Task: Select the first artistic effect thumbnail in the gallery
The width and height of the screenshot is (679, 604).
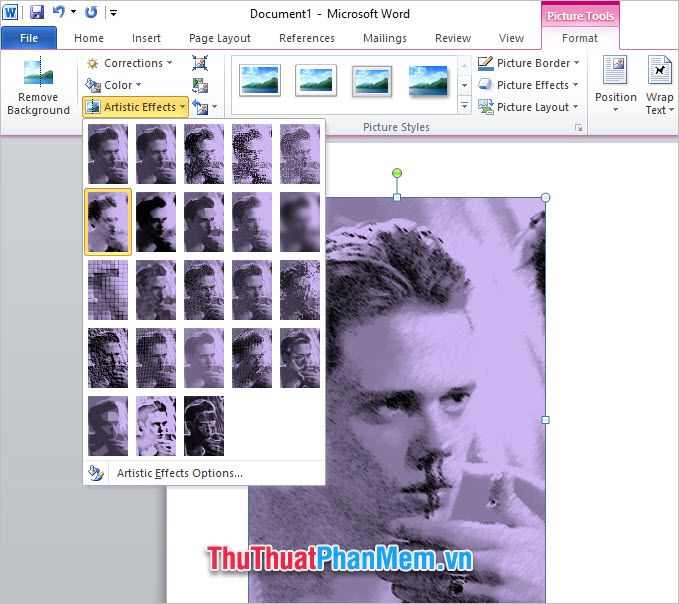Action: coord(108,153)
